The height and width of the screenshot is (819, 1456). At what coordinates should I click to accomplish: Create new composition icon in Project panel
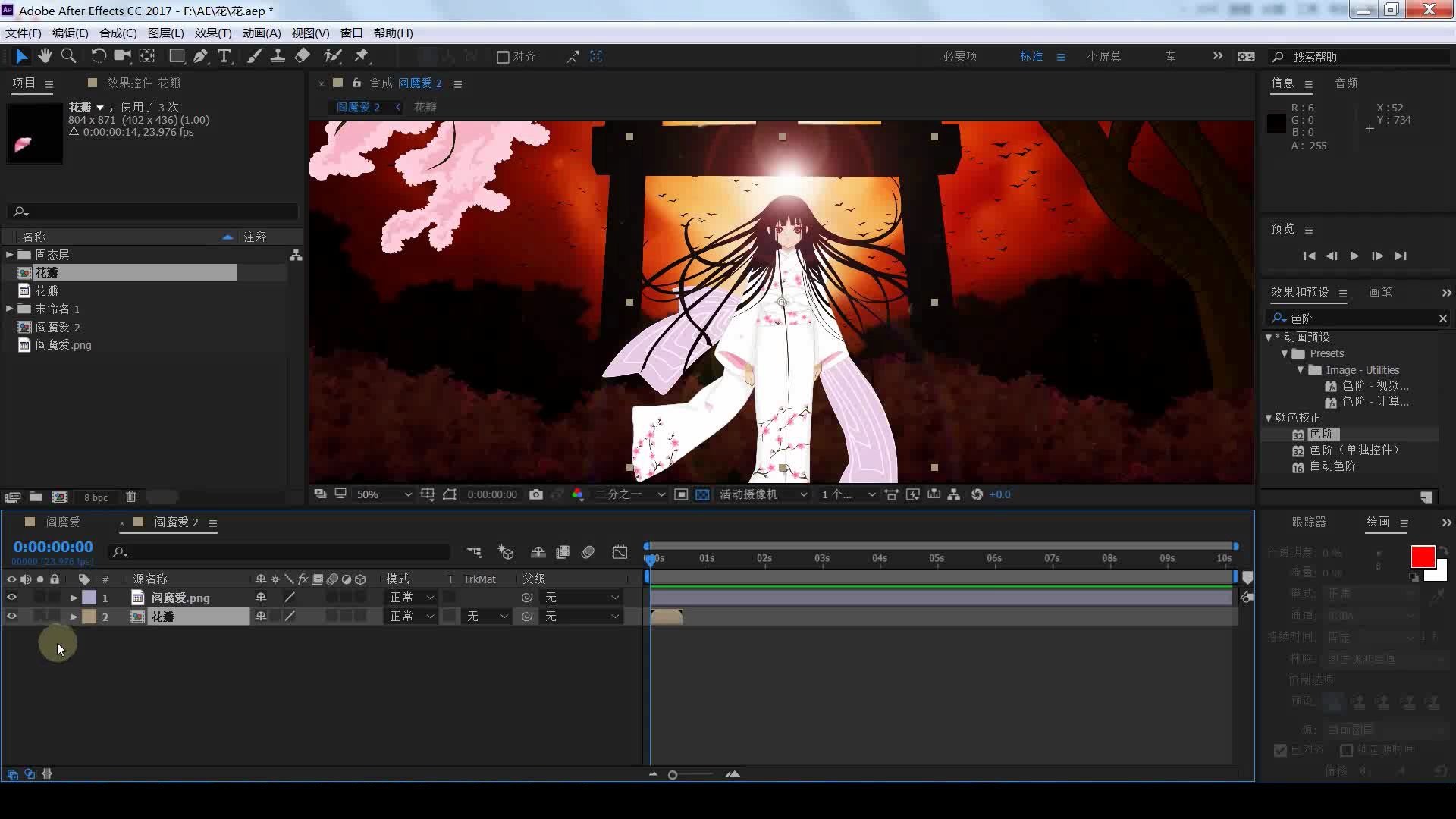(59, 497)
